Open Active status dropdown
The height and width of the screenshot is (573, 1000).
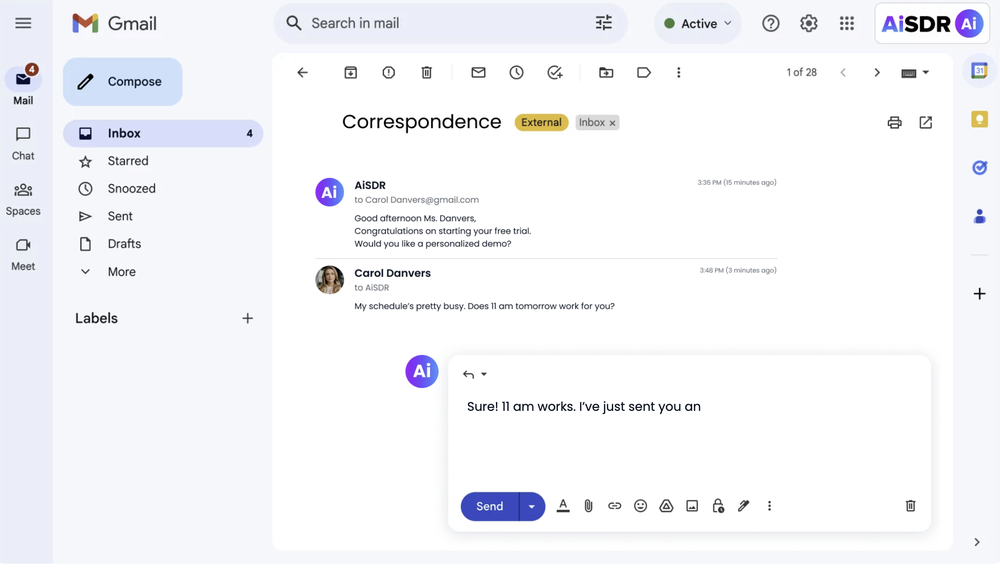(x=698, y=24)
